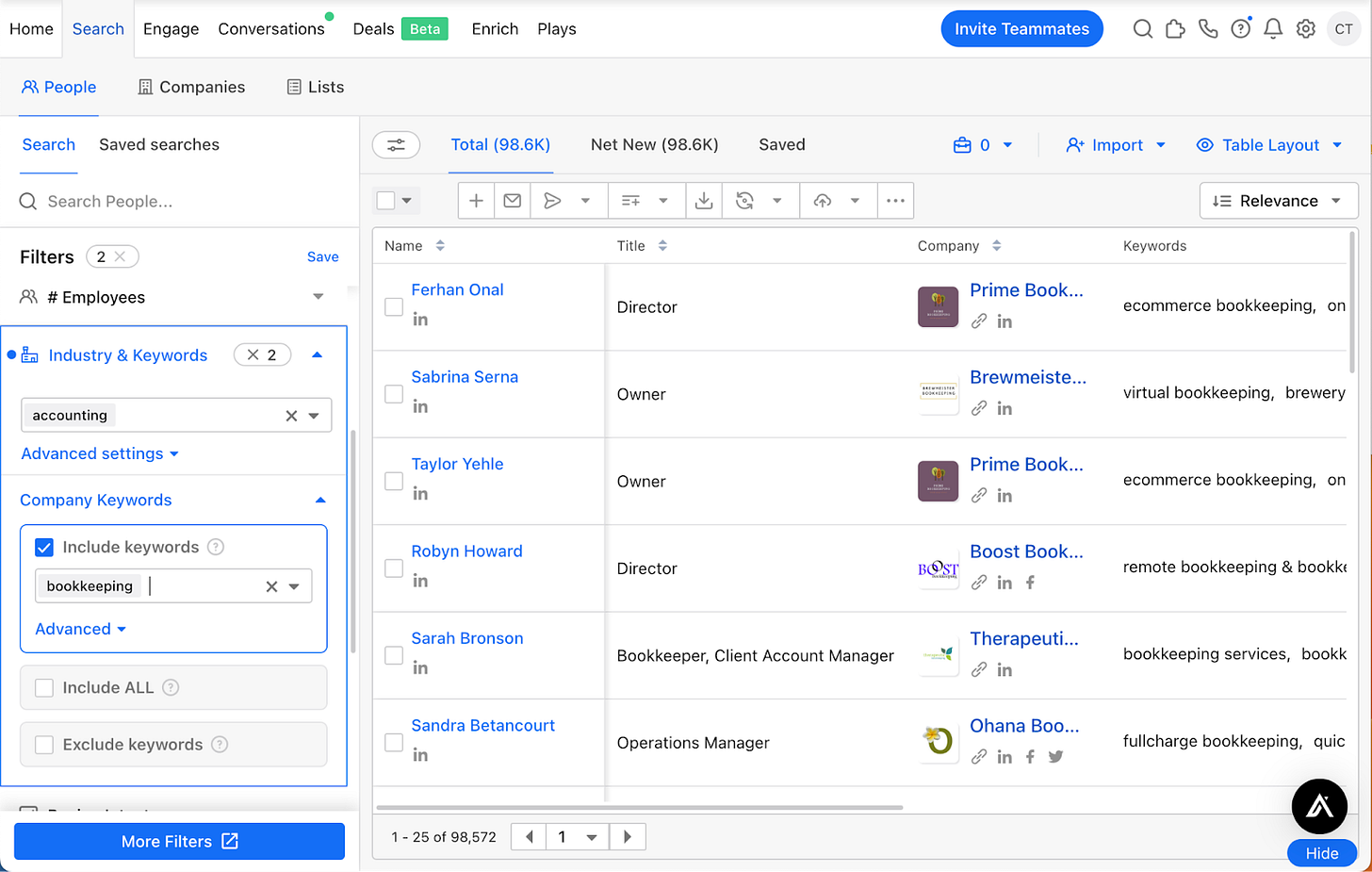Toggle the filter sliders button
1372x872 pixels.
click(x=396, y=145)
